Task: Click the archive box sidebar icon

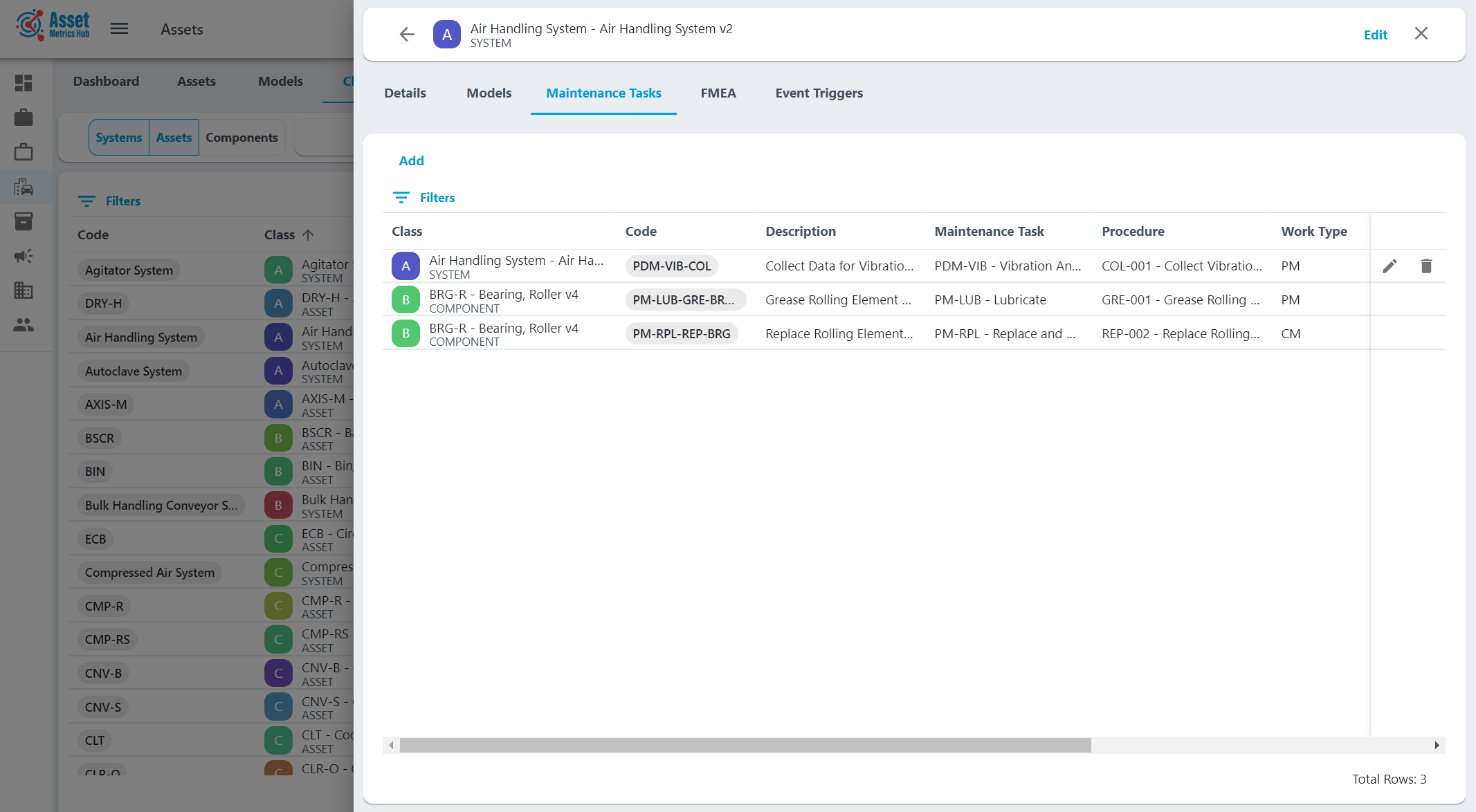Action: pyautogui.click(x=24, y=221)
